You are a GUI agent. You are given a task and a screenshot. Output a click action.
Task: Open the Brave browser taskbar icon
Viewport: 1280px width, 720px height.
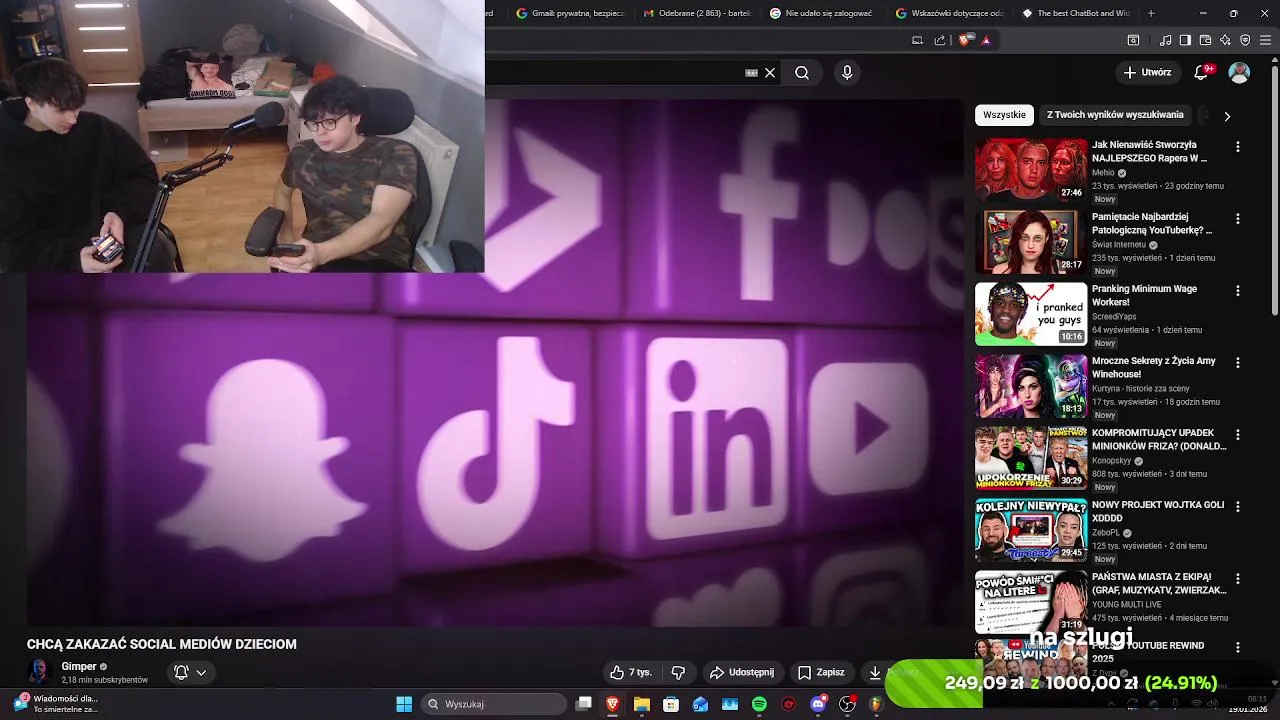(x=612, y=704)
